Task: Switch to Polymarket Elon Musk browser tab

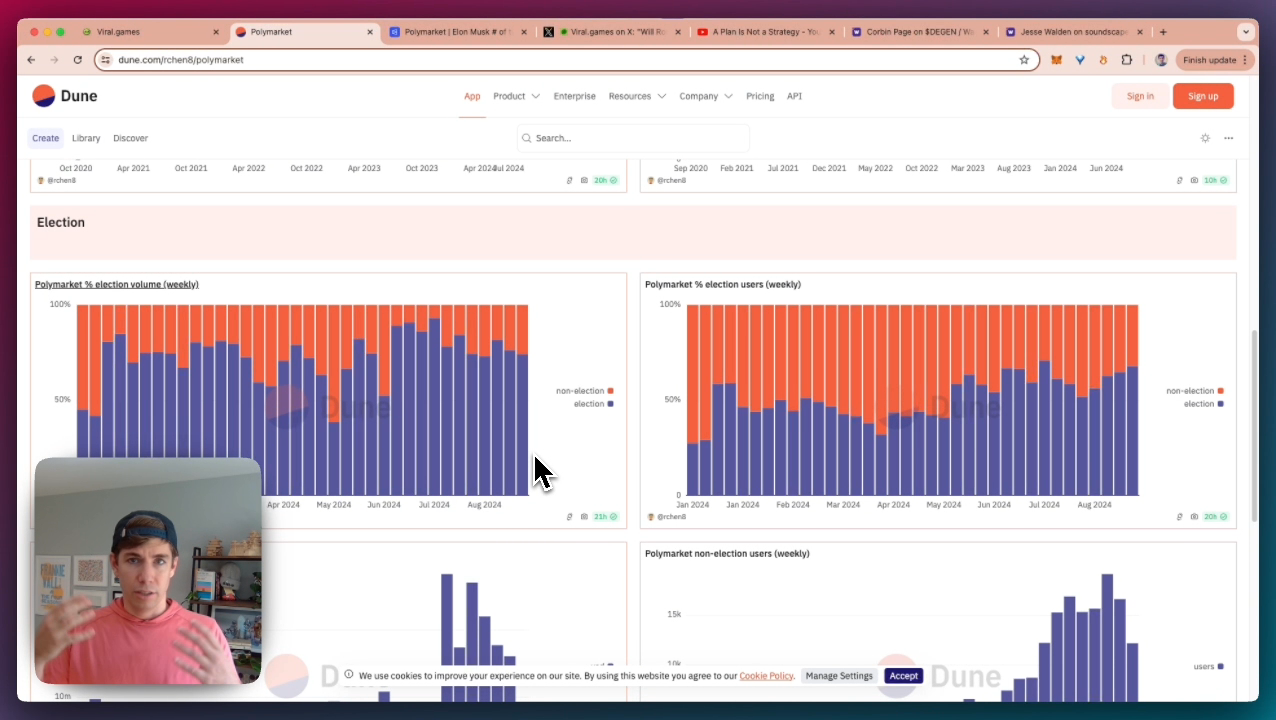Action: 456,32
